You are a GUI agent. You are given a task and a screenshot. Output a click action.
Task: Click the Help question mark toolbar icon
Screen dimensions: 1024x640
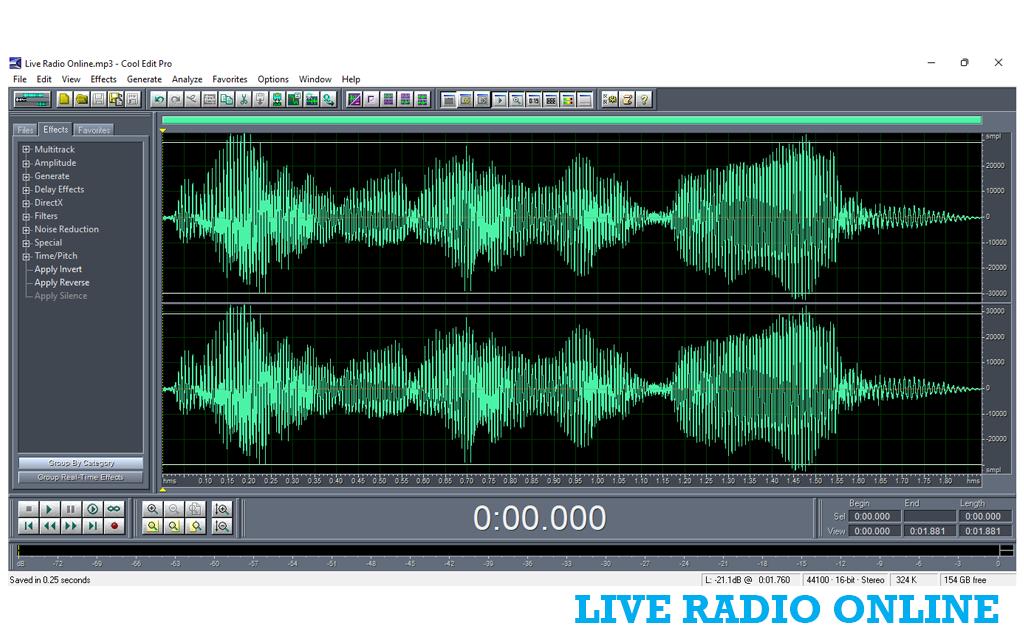(x=644, y=99)
